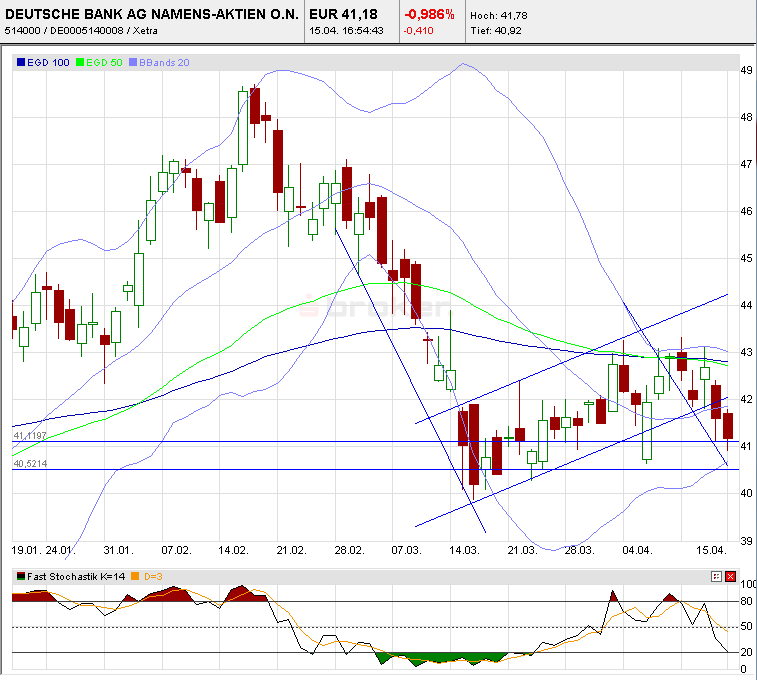This screenshot has height=680, width=757.
Task: Click the 04.04. date axis label
Action: [637, 550]
